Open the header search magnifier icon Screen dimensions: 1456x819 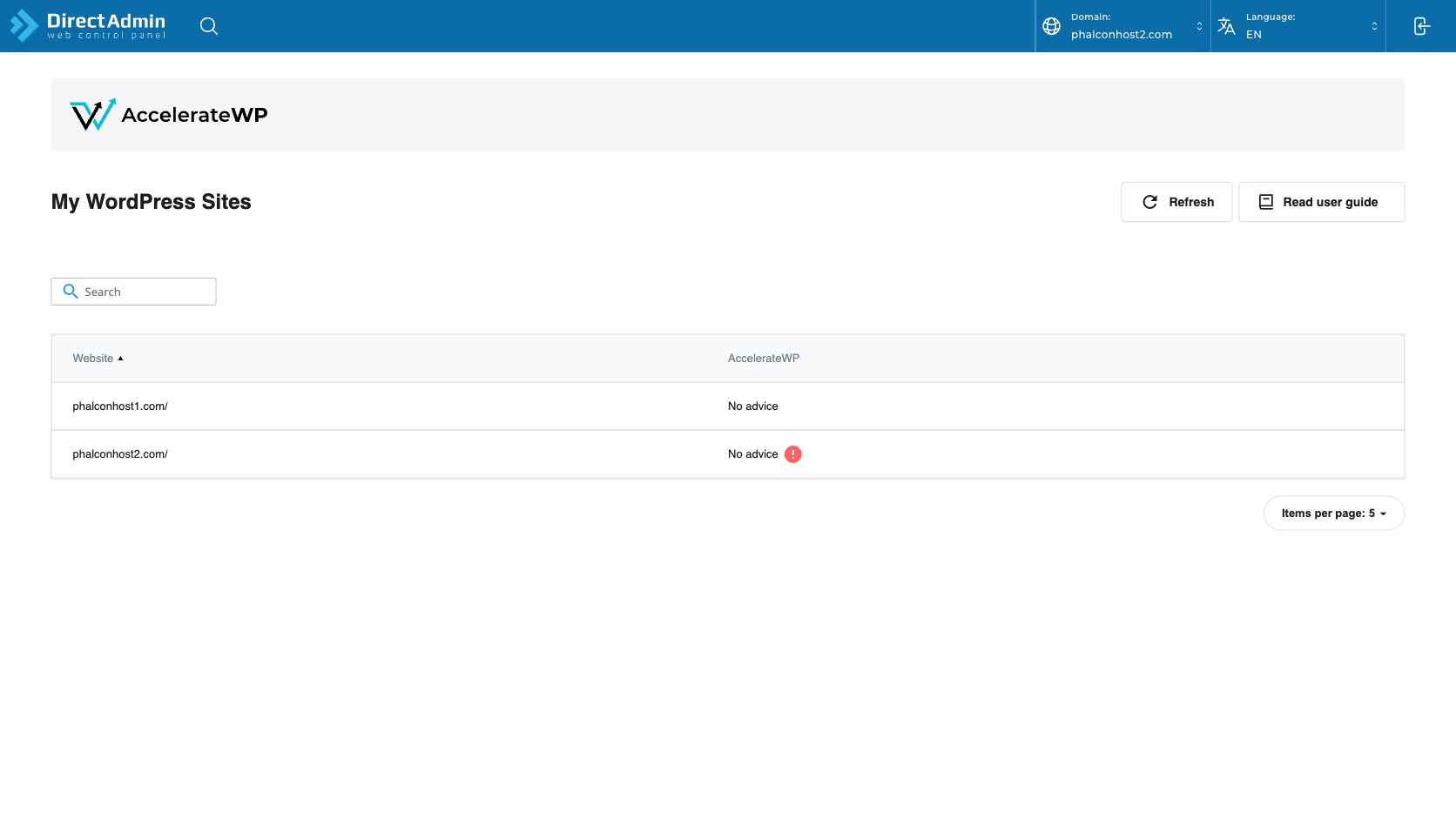[x=209, y=26]
